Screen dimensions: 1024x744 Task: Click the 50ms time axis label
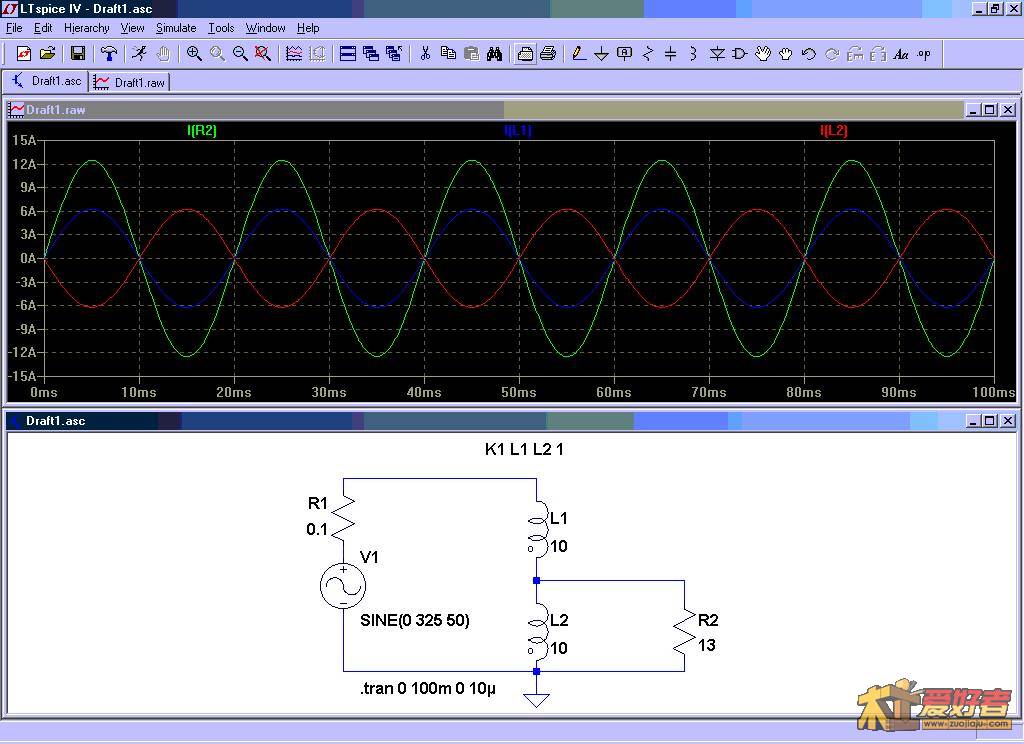coord(519,393)
